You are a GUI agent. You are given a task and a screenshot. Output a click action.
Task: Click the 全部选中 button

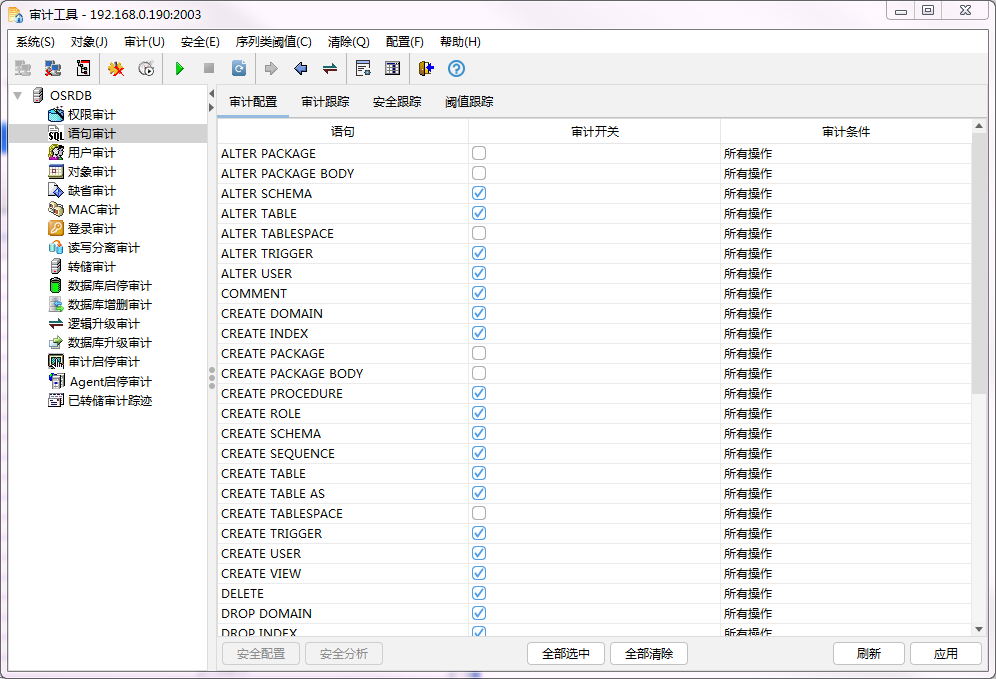tap(566, 654)
